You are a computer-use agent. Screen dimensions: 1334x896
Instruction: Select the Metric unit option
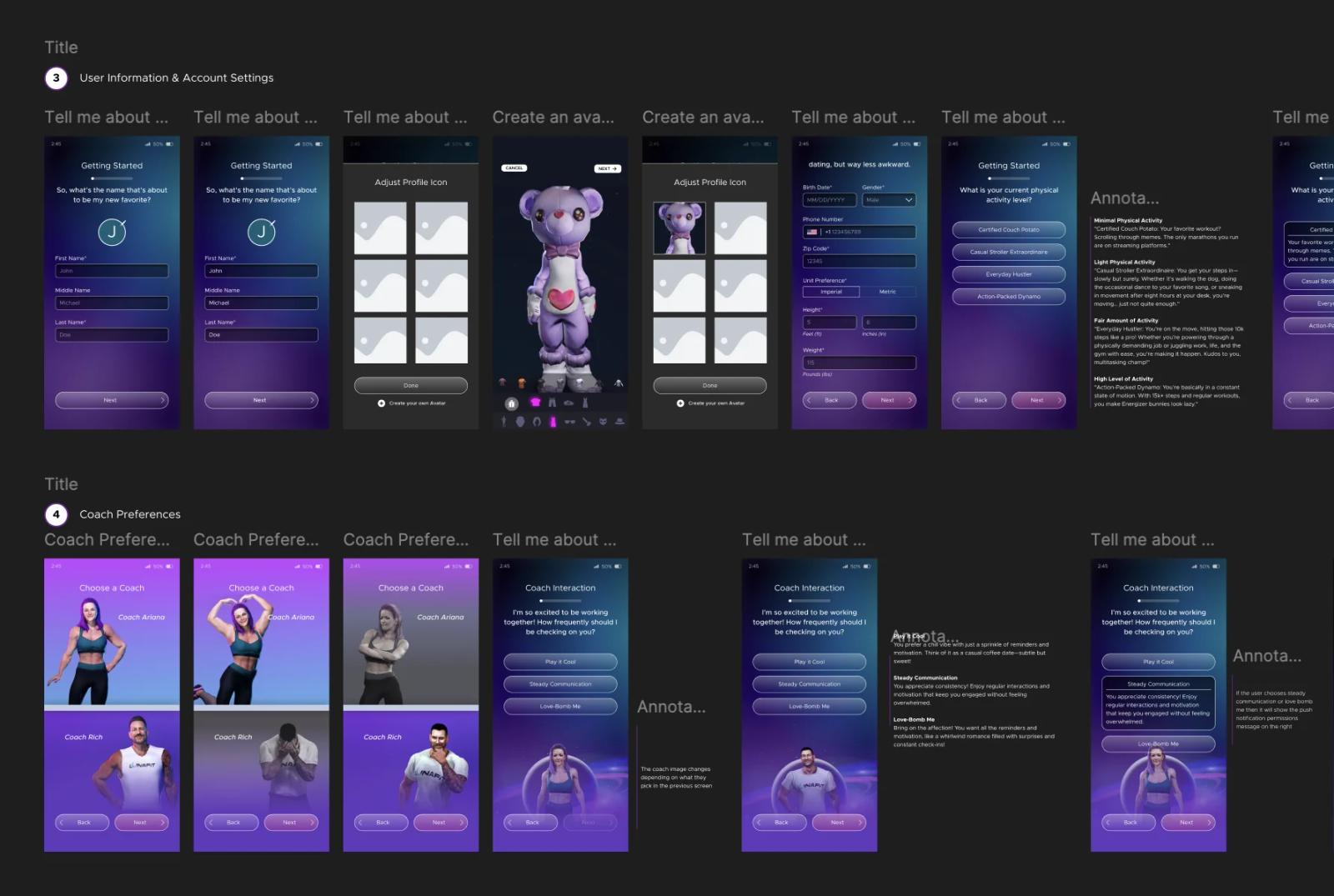point(888,292)
